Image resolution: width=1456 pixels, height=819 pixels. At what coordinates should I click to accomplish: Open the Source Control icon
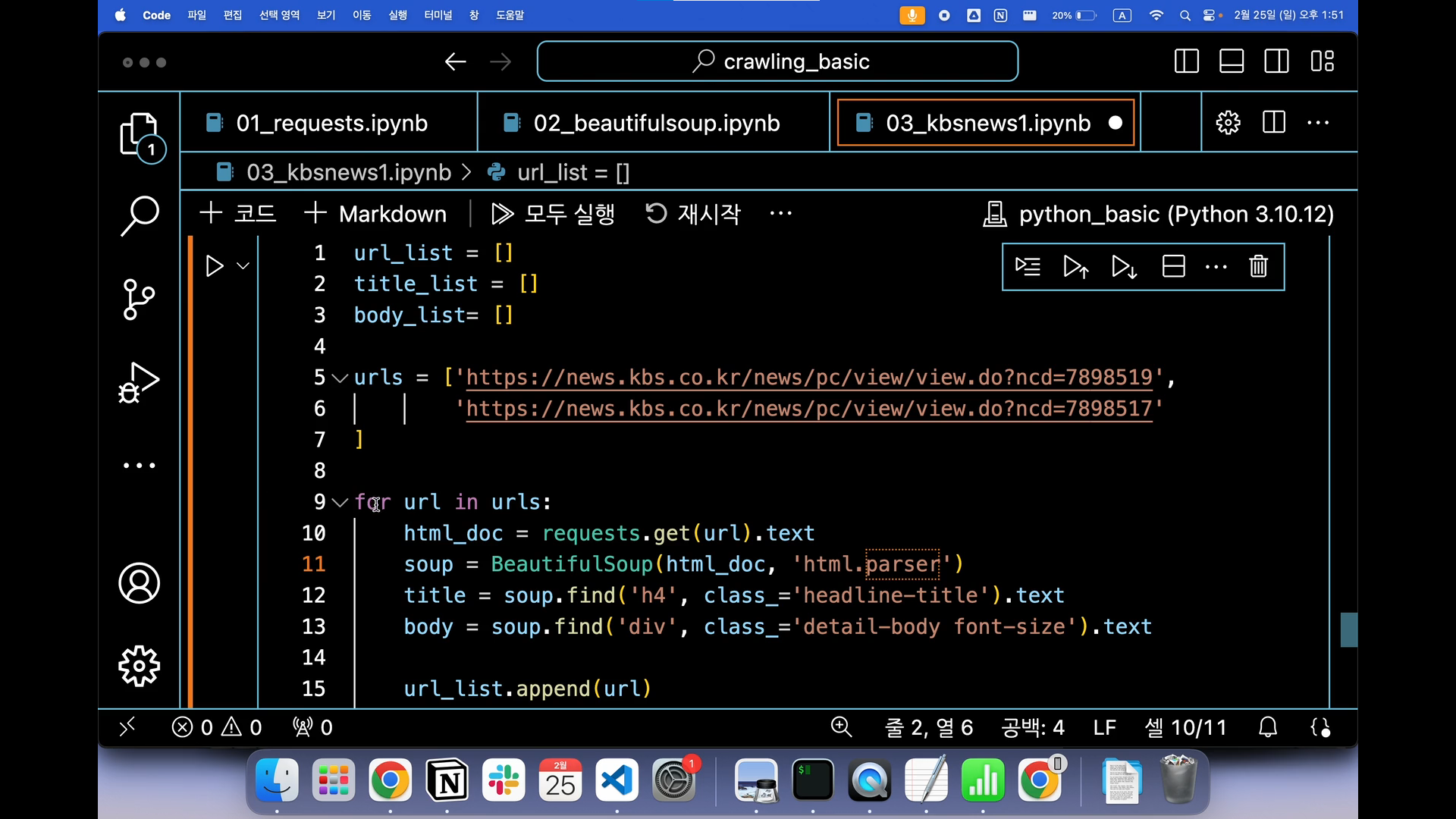pyautogui.click(x=140, y=299)
